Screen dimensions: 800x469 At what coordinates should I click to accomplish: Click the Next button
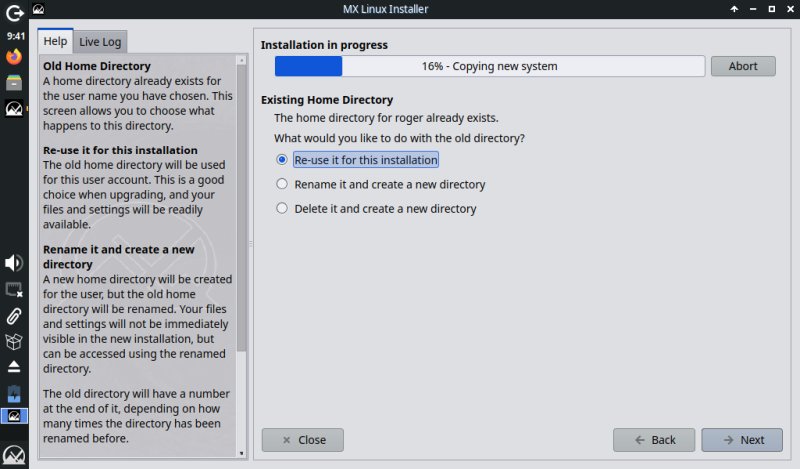click(x=742, y=440)
